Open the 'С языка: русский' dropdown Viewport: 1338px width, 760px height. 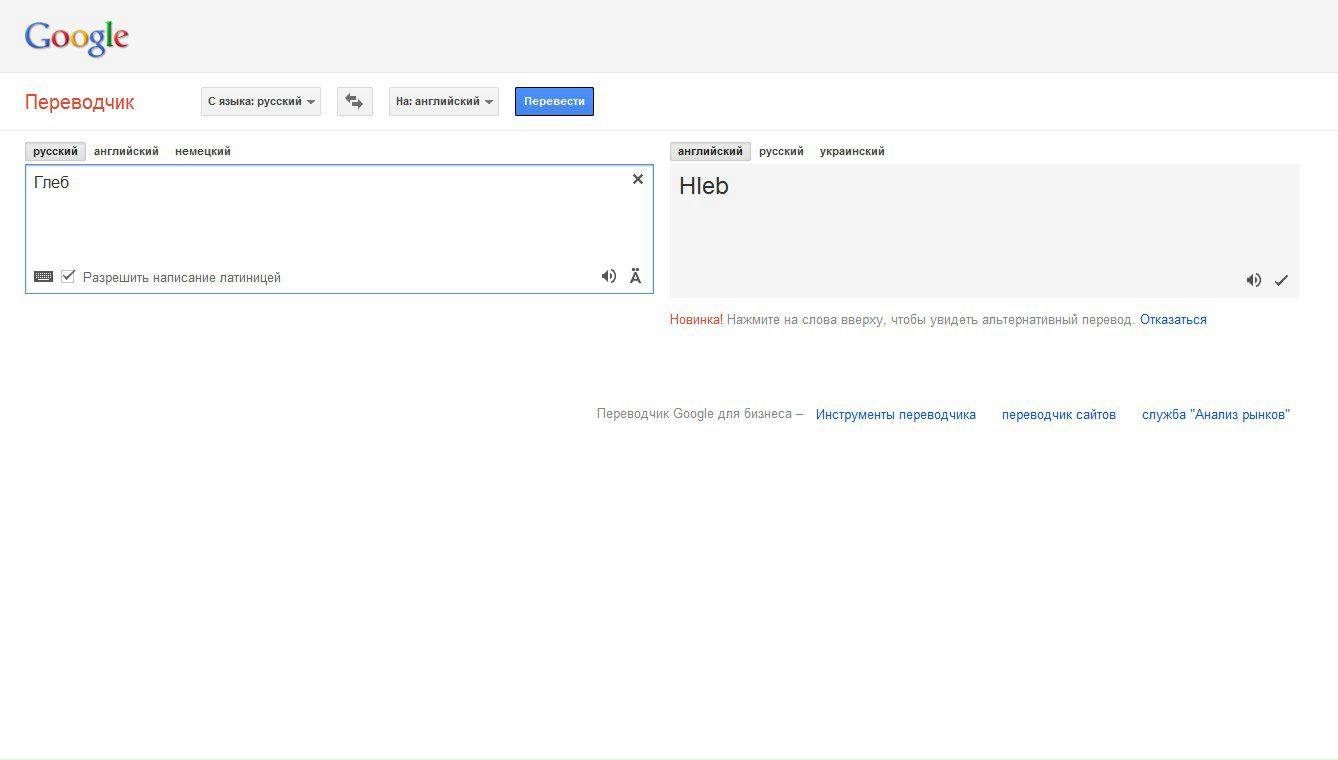point(261,101)
